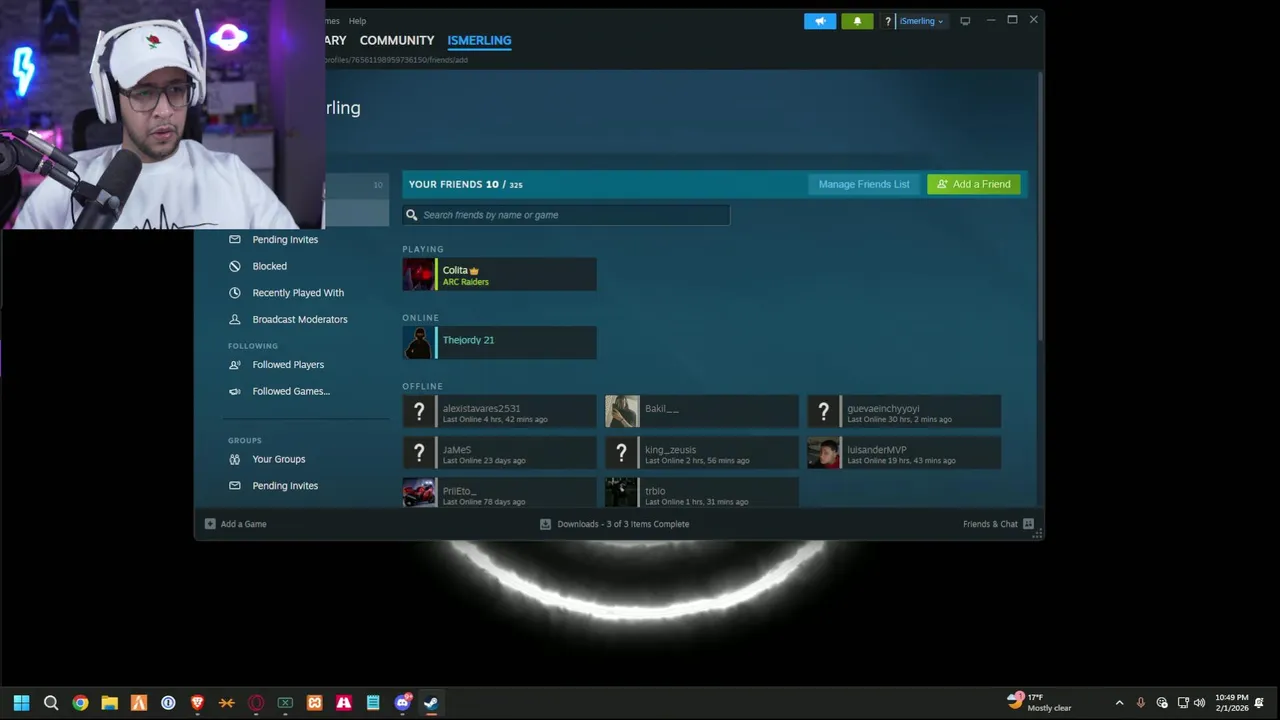Open Windows taskbar Search
The height and width of the screenshot is (720, 1280).
point(51,703)
